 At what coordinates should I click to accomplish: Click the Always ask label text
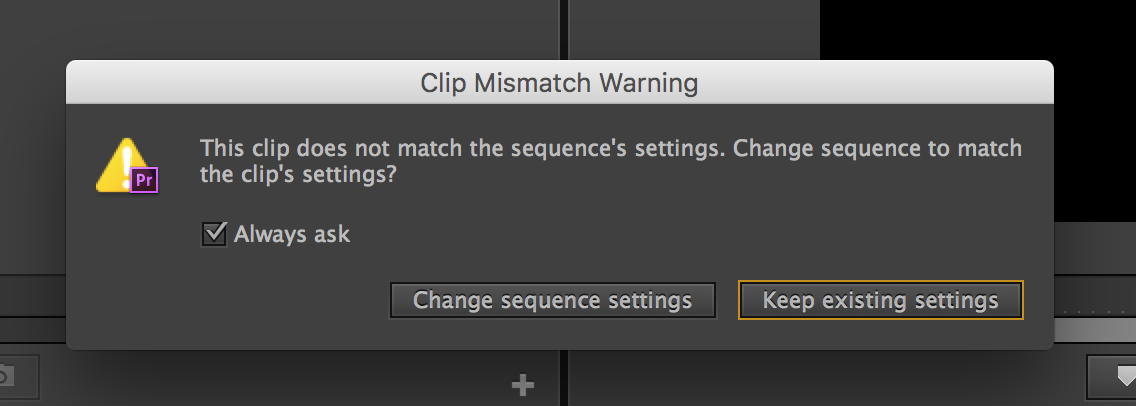[x=292, y=235]
